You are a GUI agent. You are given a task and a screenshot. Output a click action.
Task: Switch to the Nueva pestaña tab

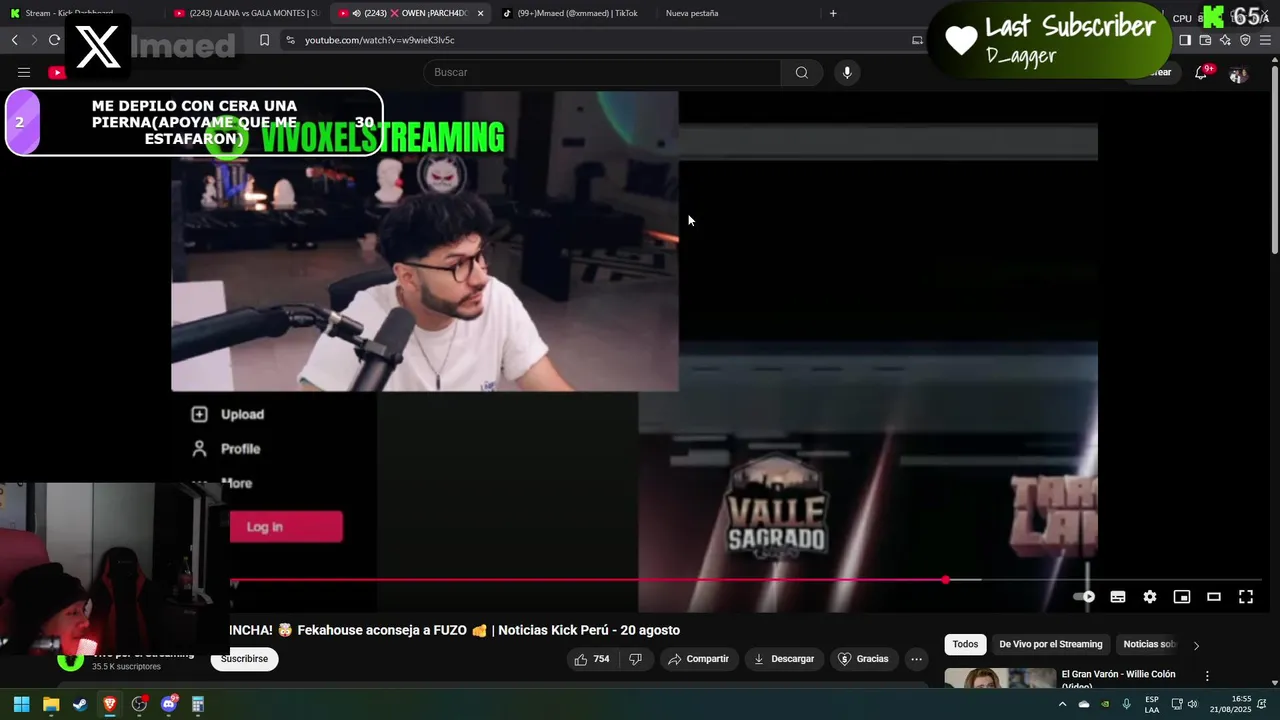tap(735, 13)
